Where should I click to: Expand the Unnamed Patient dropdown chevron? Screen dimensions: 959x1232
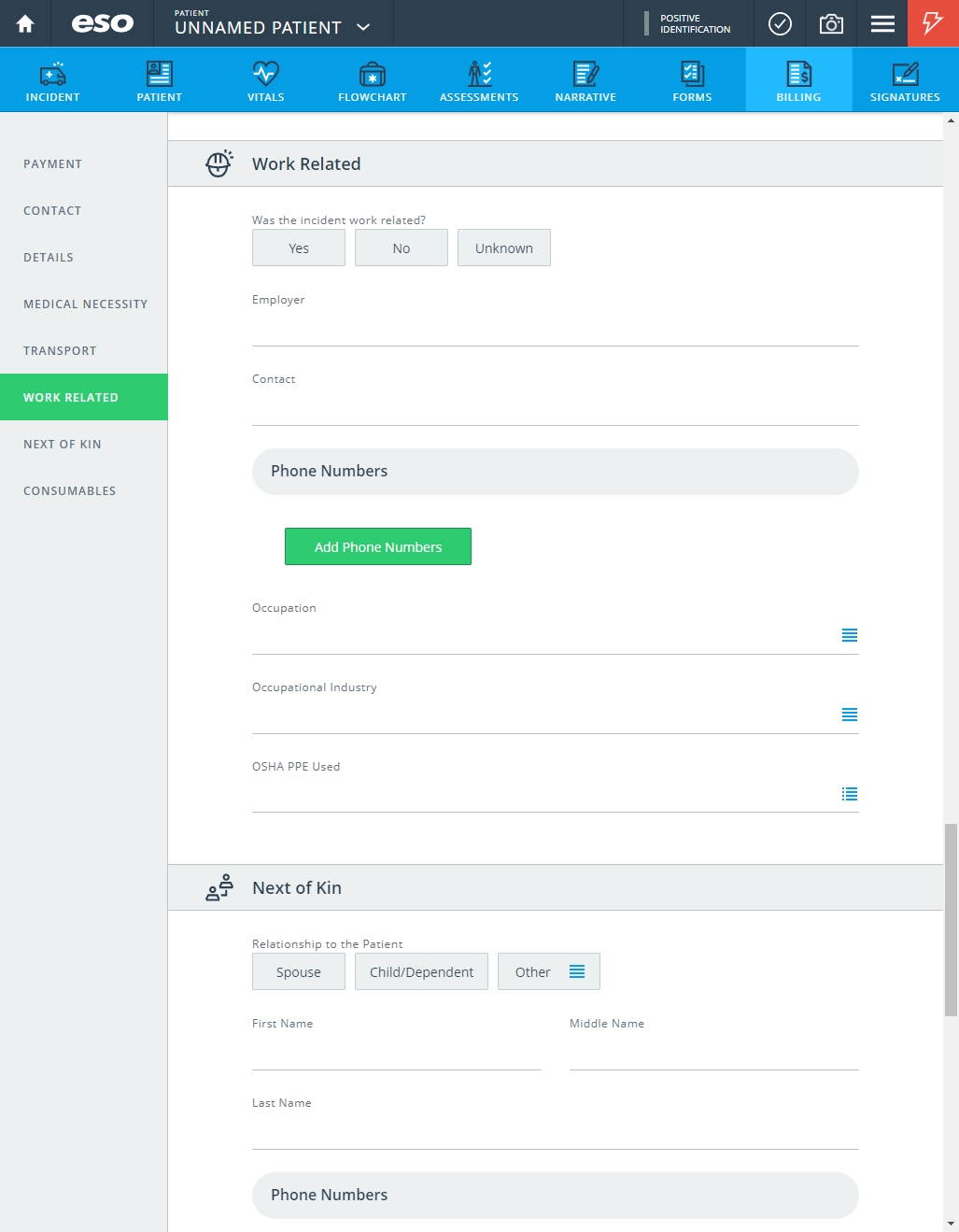364,27
